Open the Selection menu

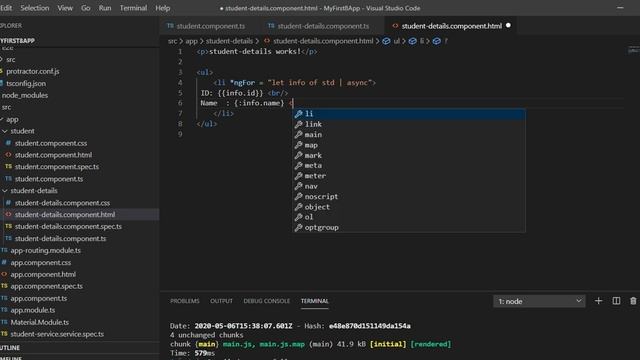click(x=35, y=8)
